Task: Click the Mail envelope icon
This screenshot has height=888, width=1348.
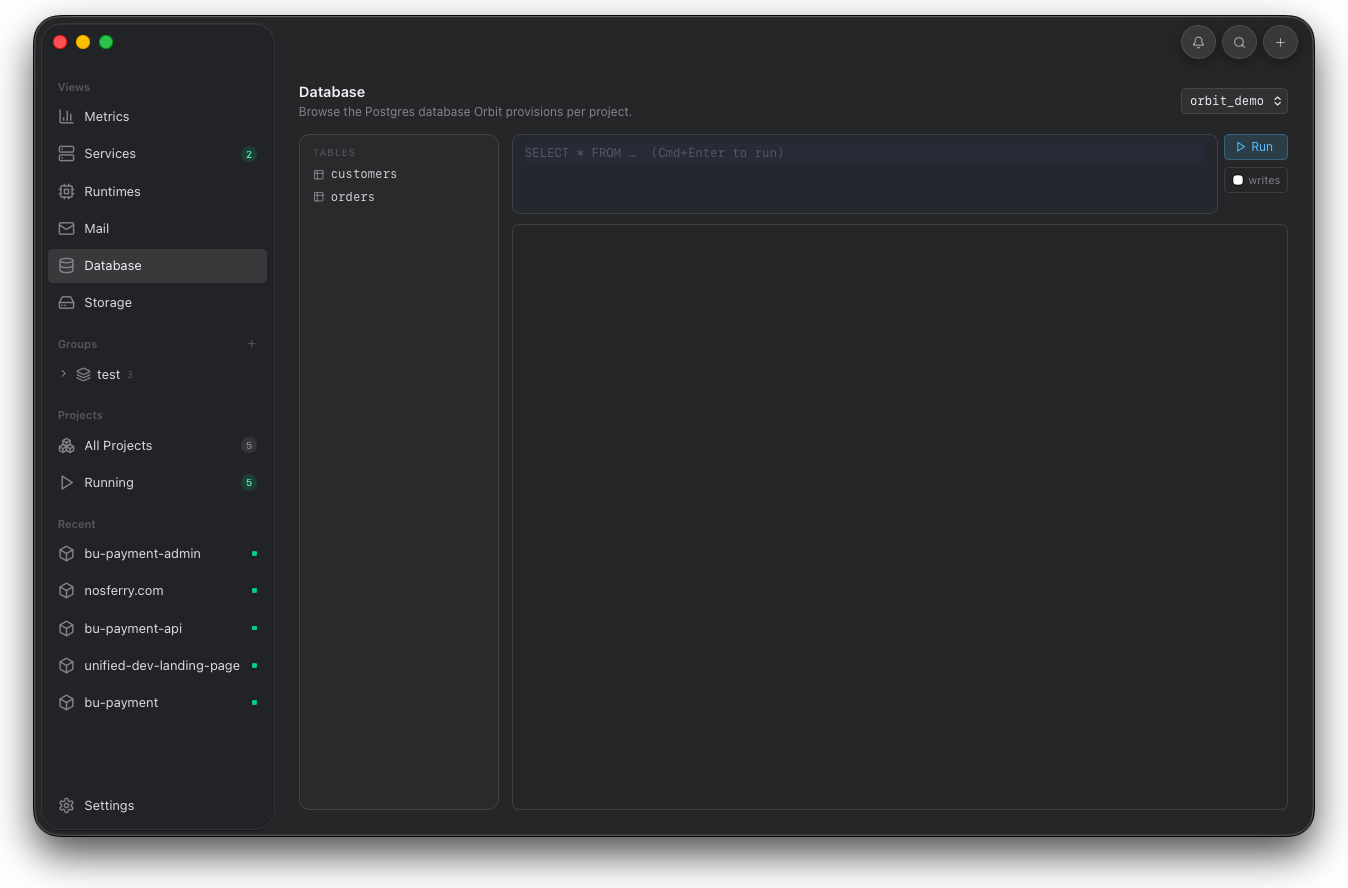Action: (66, 228)
